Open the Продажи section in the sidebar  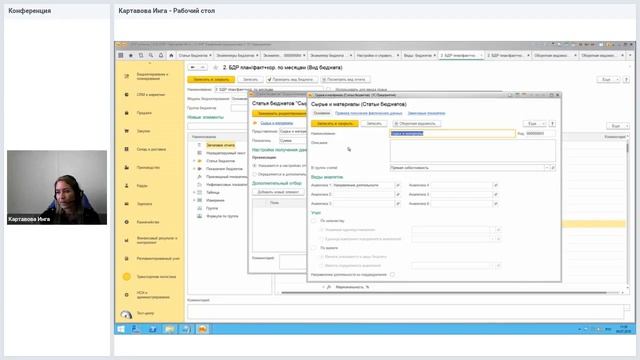point(144,113)
